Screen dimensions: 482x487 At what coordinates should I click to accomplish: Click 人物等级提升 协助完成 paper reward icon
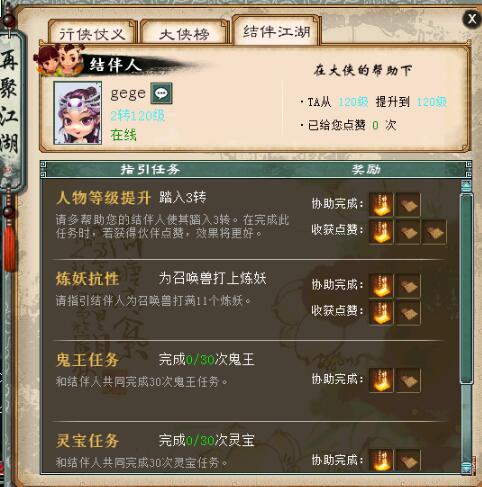[408, 204]
